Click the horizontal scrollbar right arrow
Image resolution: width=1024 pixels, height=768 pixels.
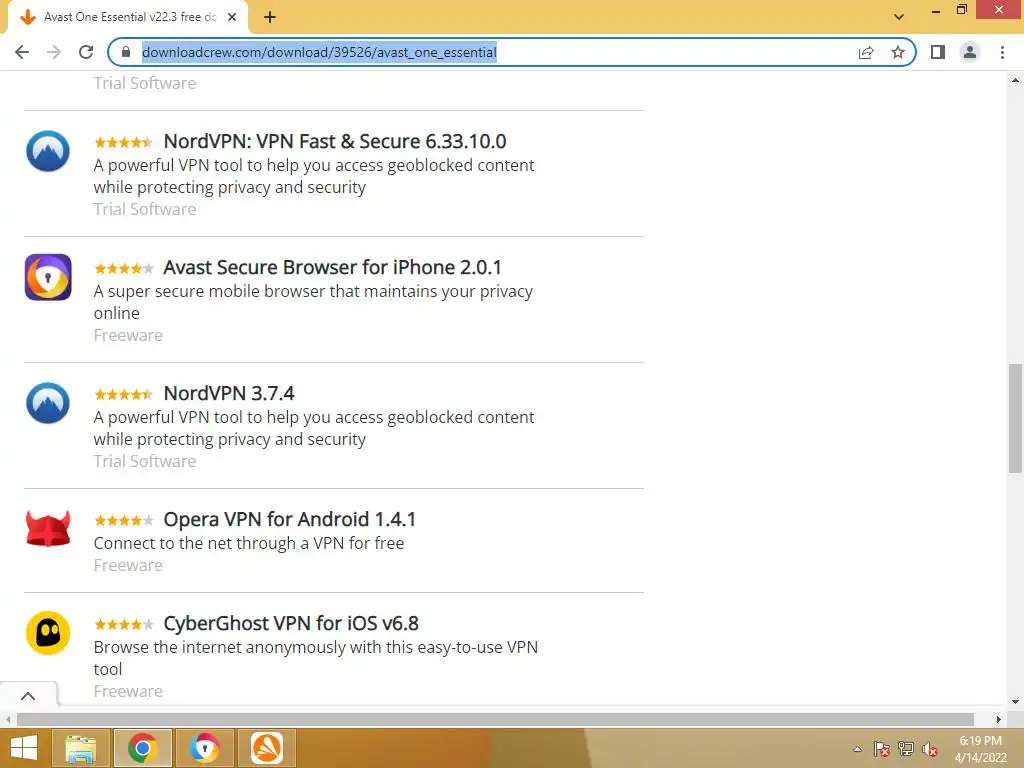pos(999,719)
